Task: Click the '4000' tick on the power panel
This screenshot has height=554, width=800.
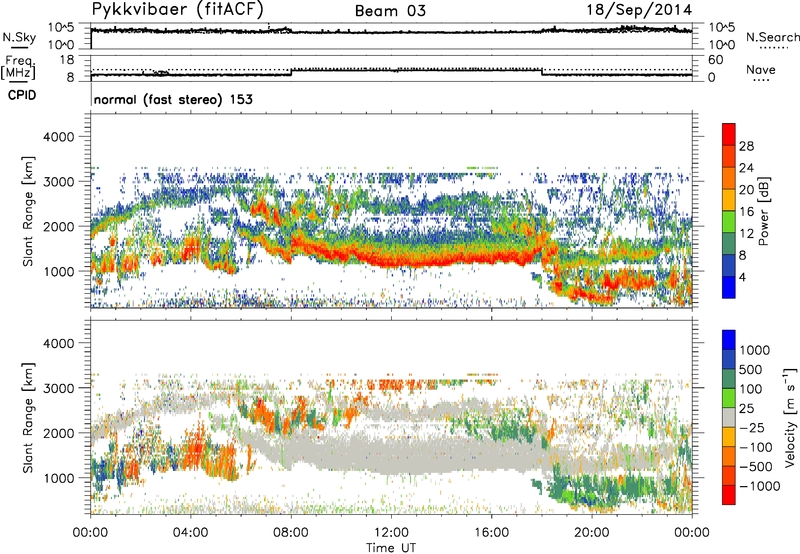Action: tap(58, 137)
